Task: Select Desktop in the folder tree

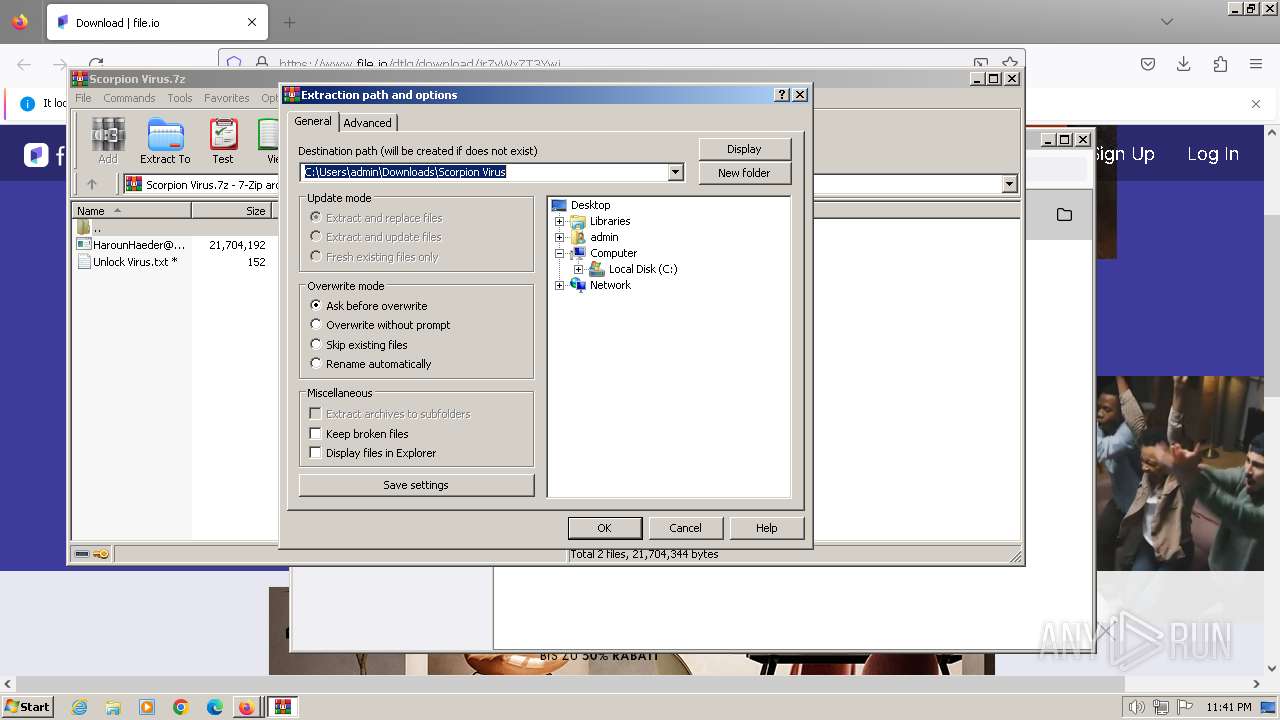Action: click(590, 205)
